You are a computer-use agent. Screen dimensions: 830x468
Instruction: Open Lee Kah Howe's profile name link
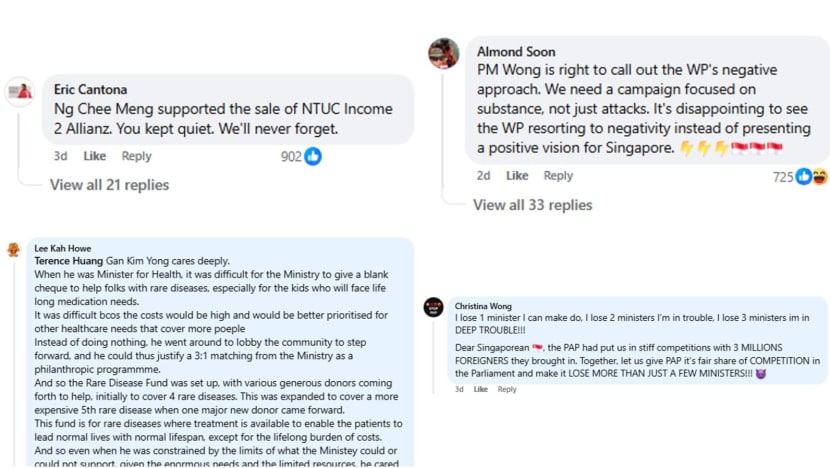click(x=62, y=248)
